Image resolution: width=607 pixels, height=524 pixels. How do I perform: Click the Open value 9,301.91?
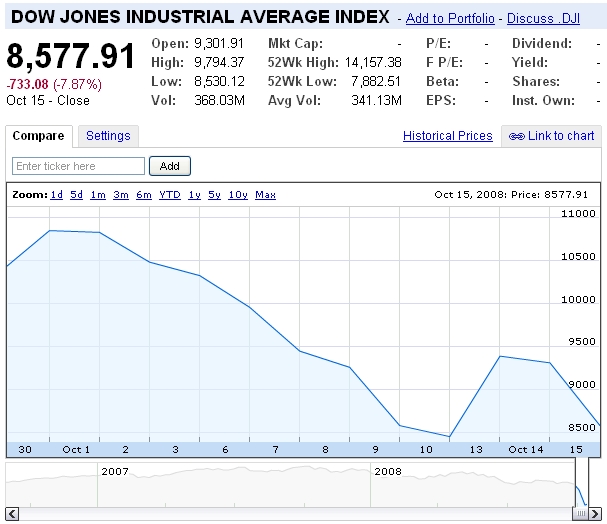219,43
